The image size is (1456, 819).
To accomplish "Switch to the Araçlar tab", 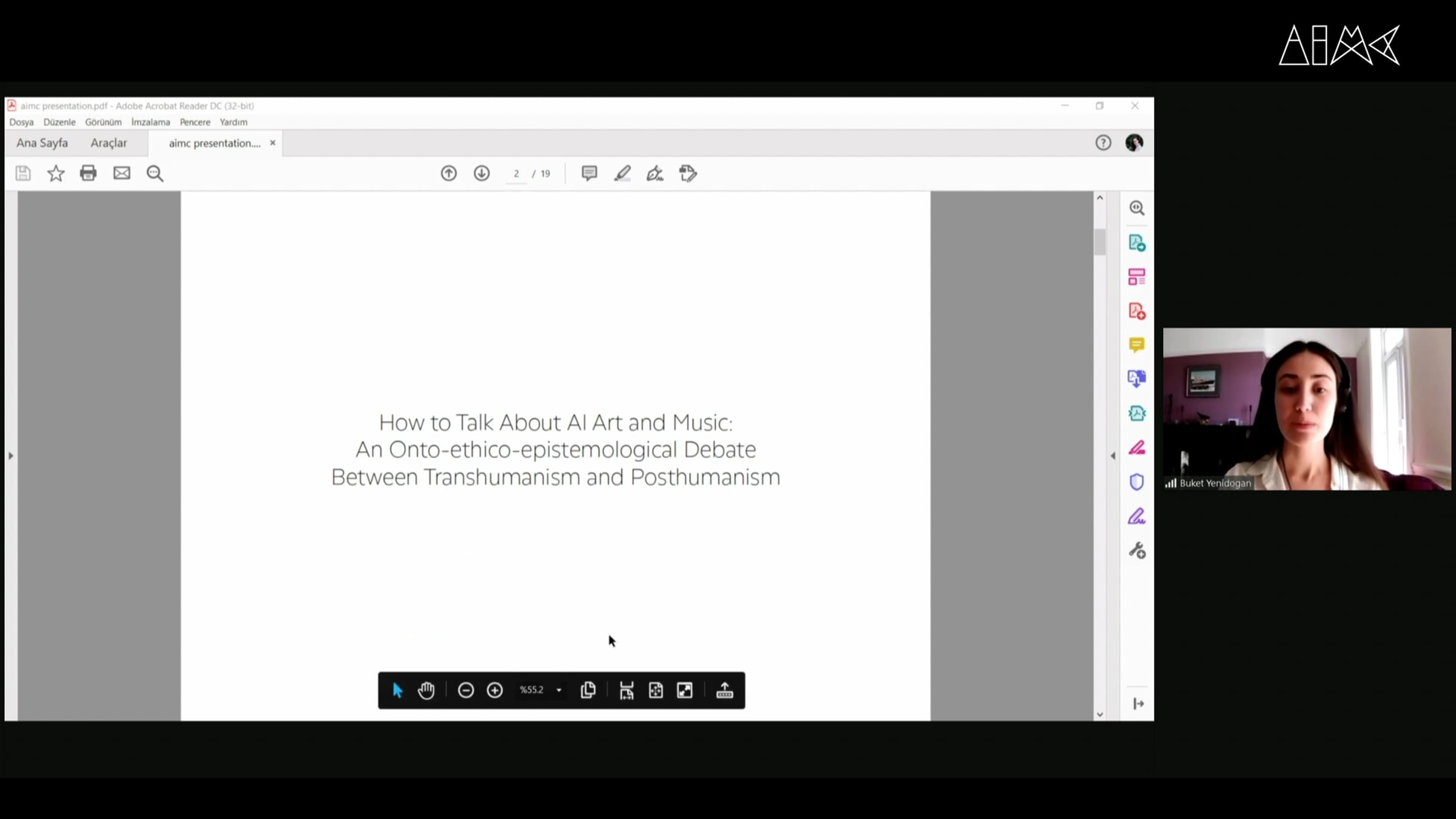I will [x=109, y=143].
